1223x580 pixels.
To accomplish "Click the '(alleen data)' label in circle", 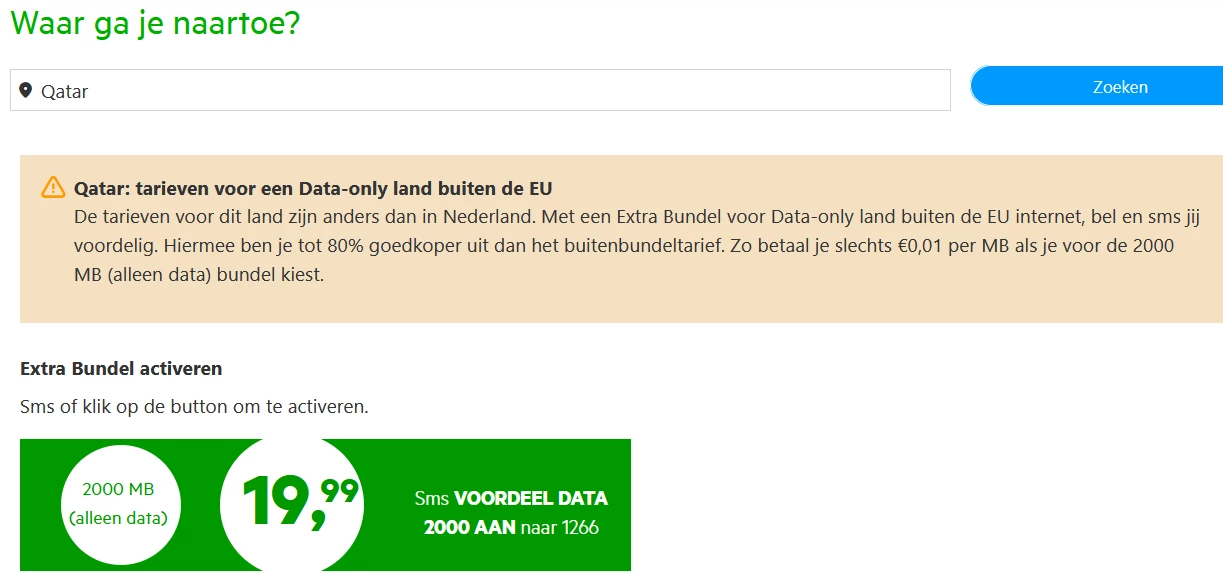I will point(118,518).
